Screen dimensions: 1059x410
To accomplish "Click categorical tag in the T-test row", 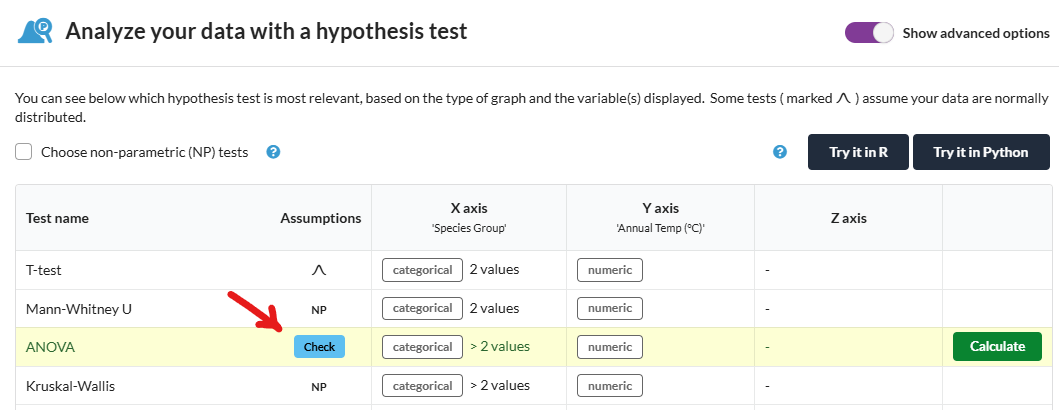I will click(x=423, y=270).
